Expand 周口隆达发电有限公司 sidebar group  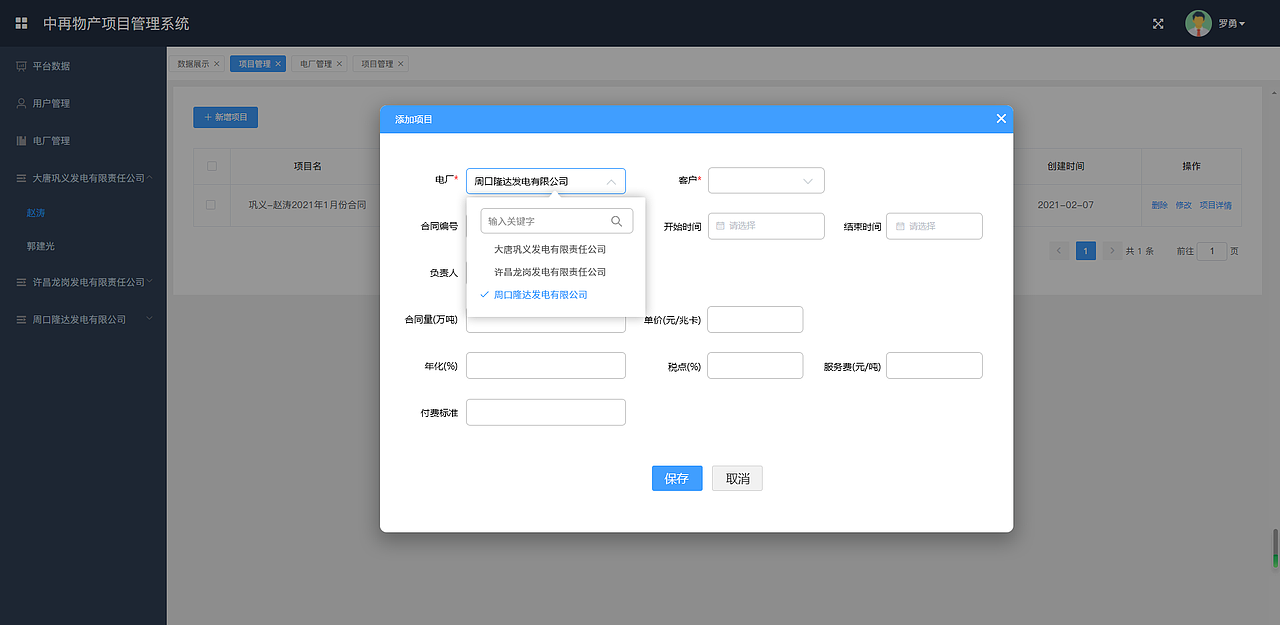(83, 319)
